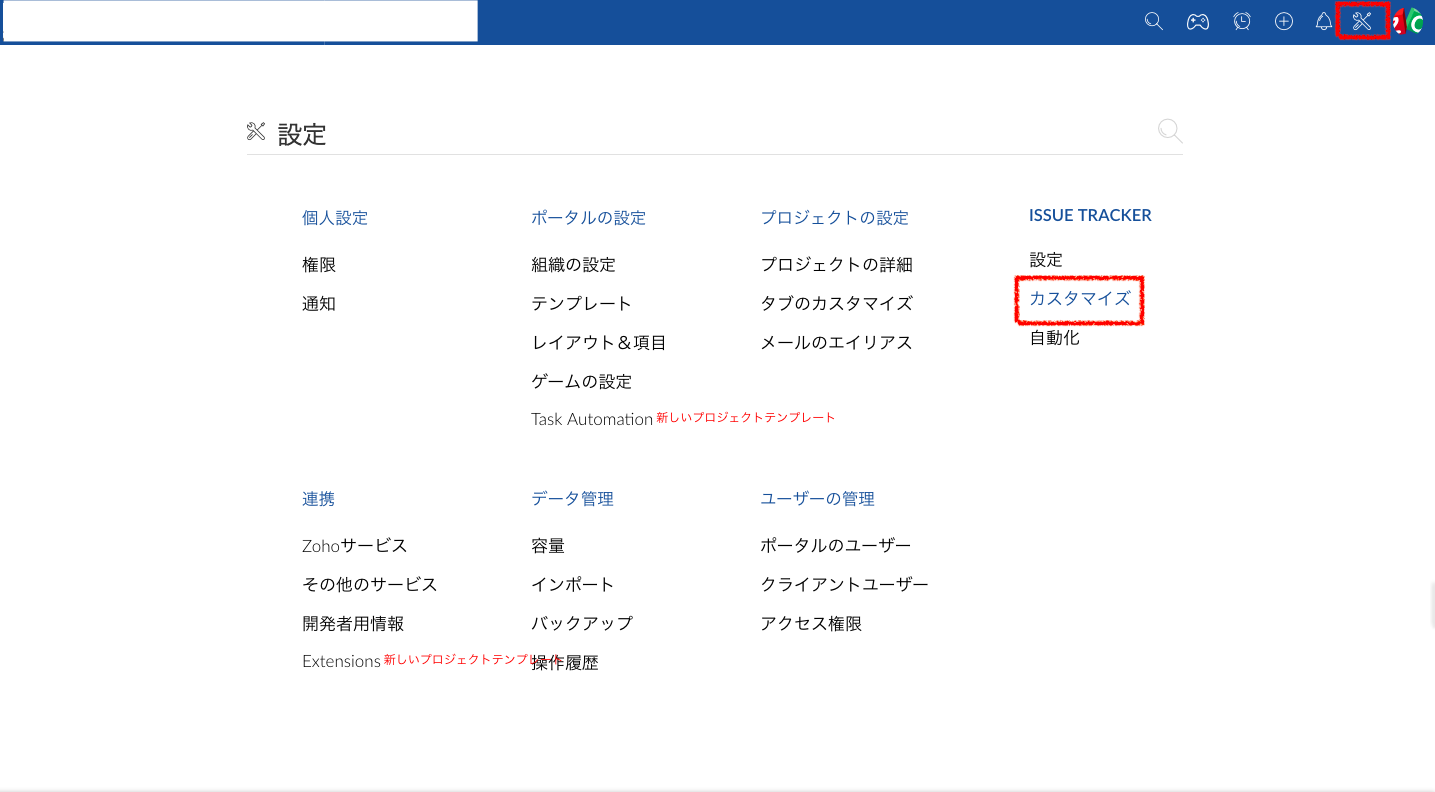Open レイアウト＆項目 link
Screen dimensions: 1435x792
[599, 343]
